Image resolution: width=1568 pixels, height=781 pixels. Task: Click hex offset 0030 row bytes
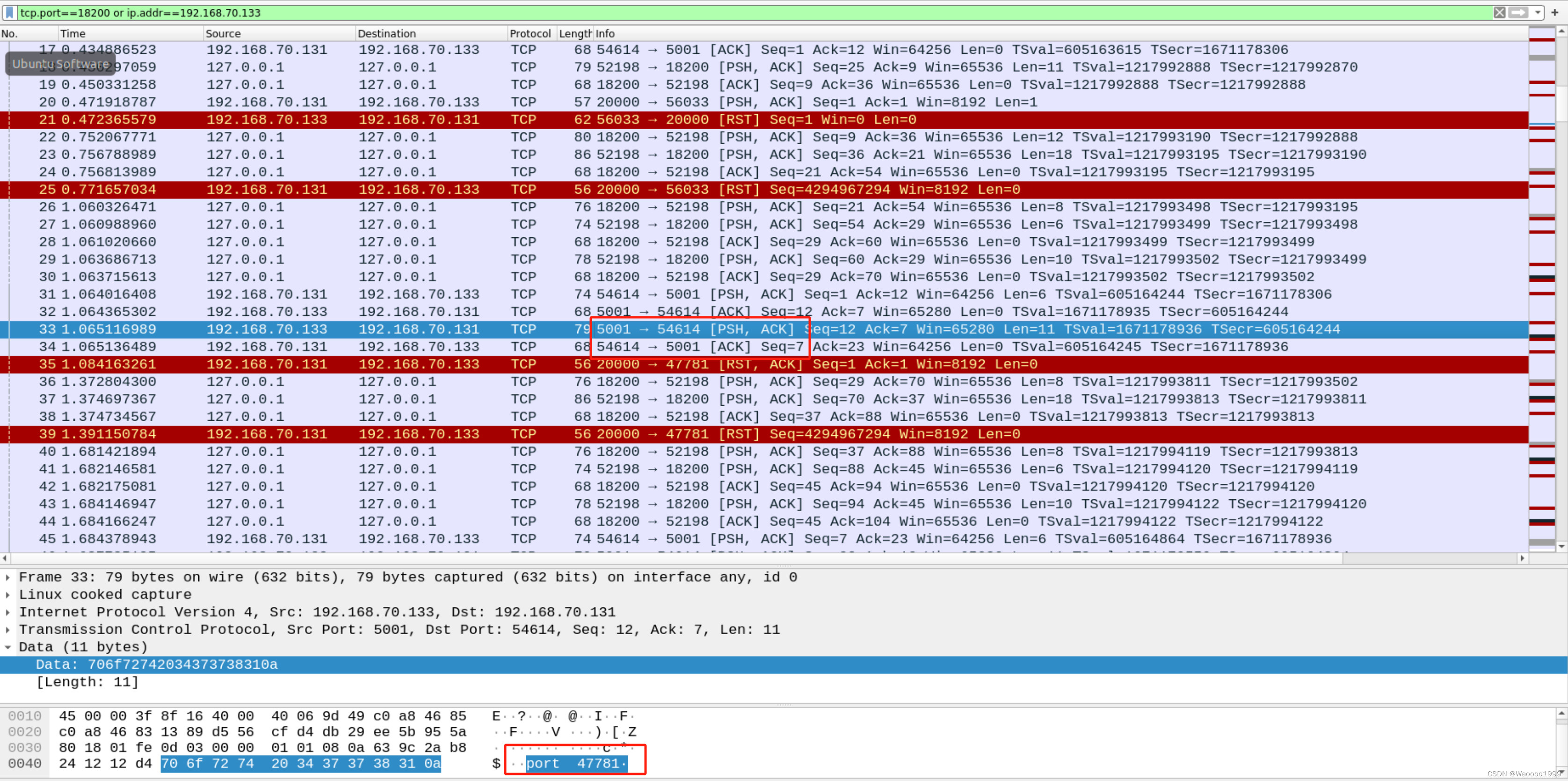pos(262,747)
